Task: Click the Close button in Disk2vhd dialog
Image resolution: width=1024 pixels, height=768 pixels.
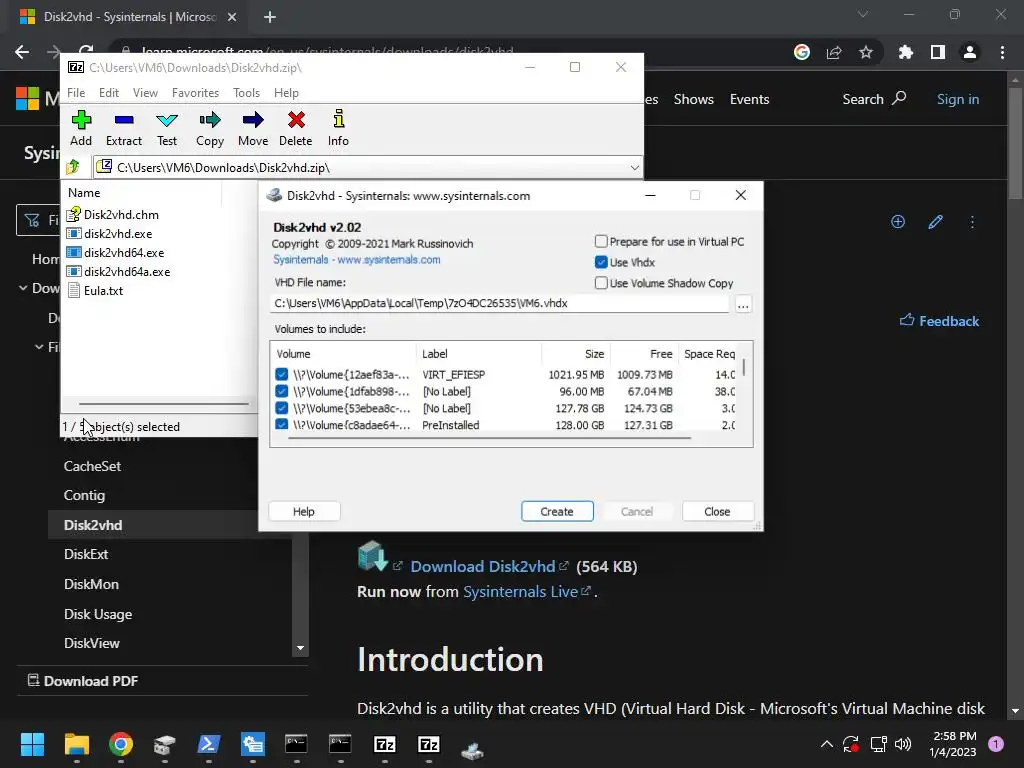Action: coord(717,511)
